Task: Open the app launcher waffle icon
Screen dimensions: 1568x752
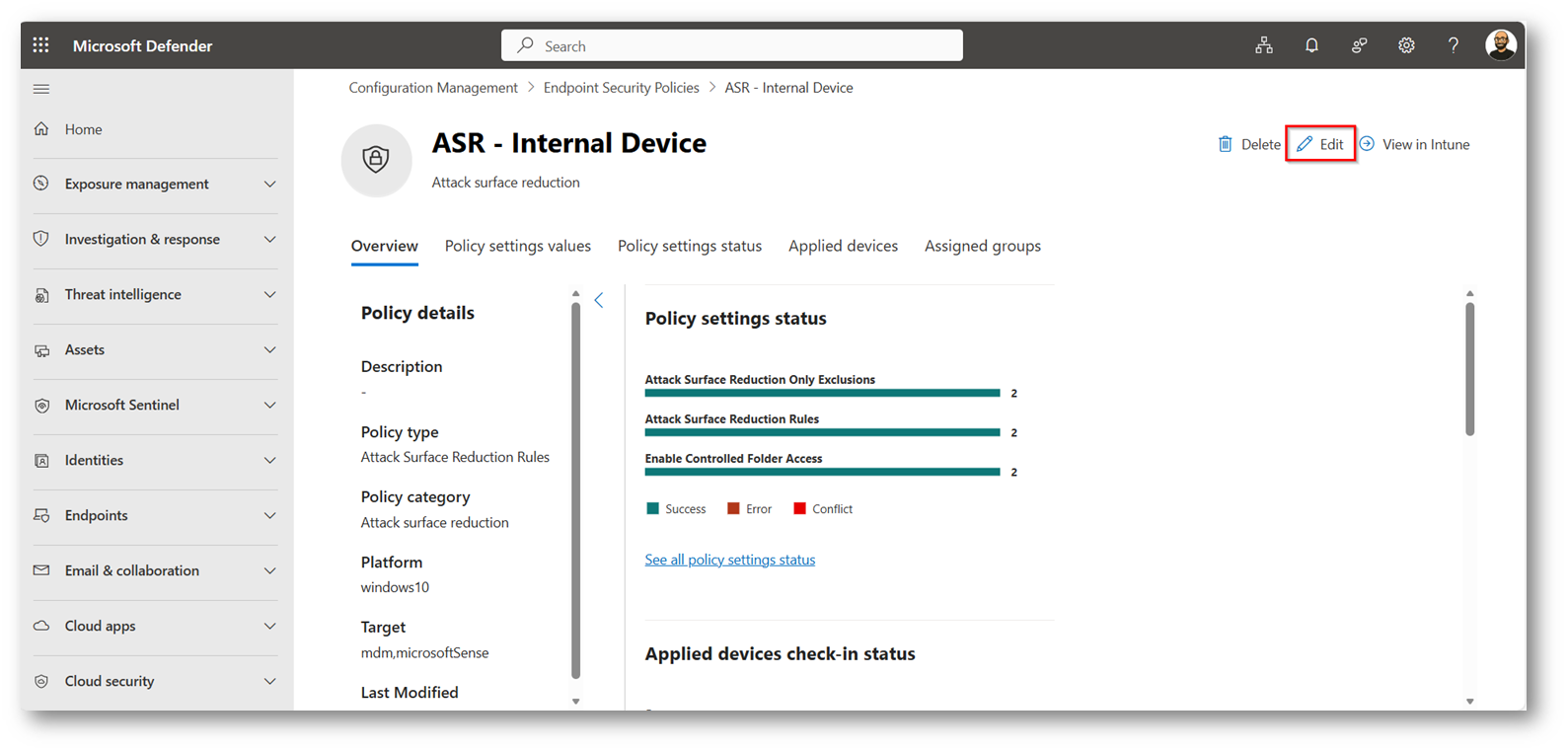Action: [x=40, y=45]
